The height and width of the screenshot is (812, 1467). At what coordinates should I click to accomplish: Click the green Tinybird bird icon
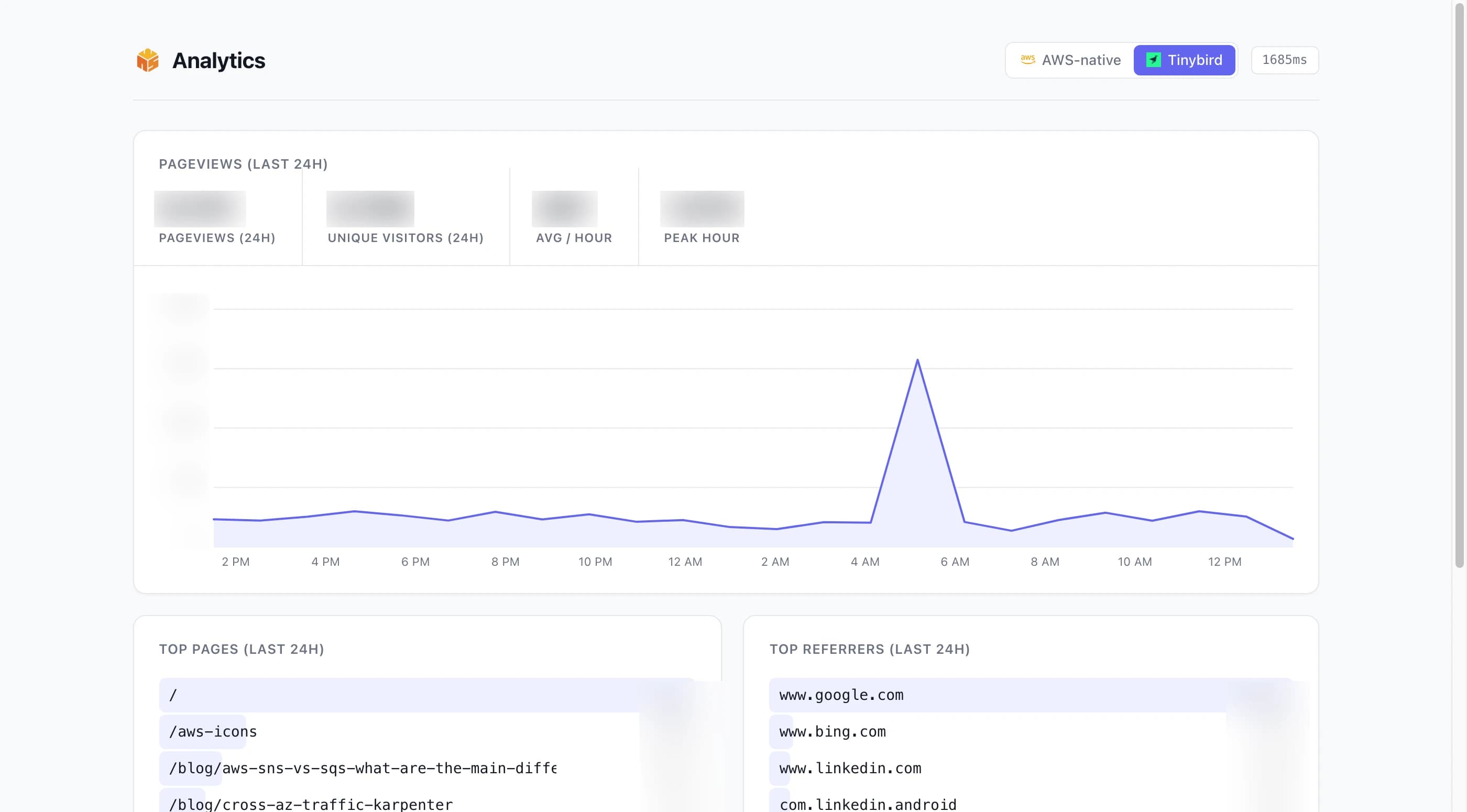(1153, 60)
